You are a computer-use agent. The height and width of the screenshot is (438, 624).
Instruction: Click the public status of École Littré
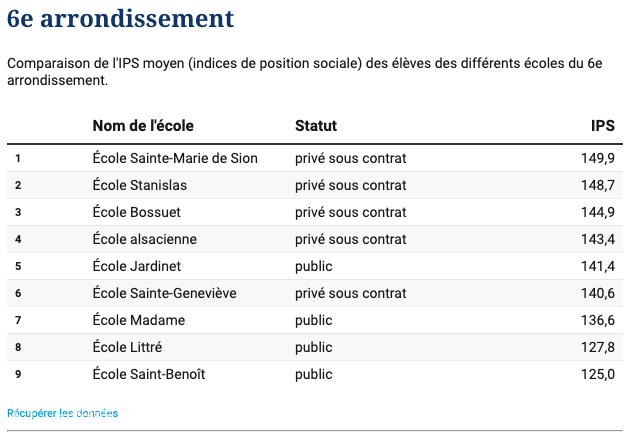[x=314, y=348]
